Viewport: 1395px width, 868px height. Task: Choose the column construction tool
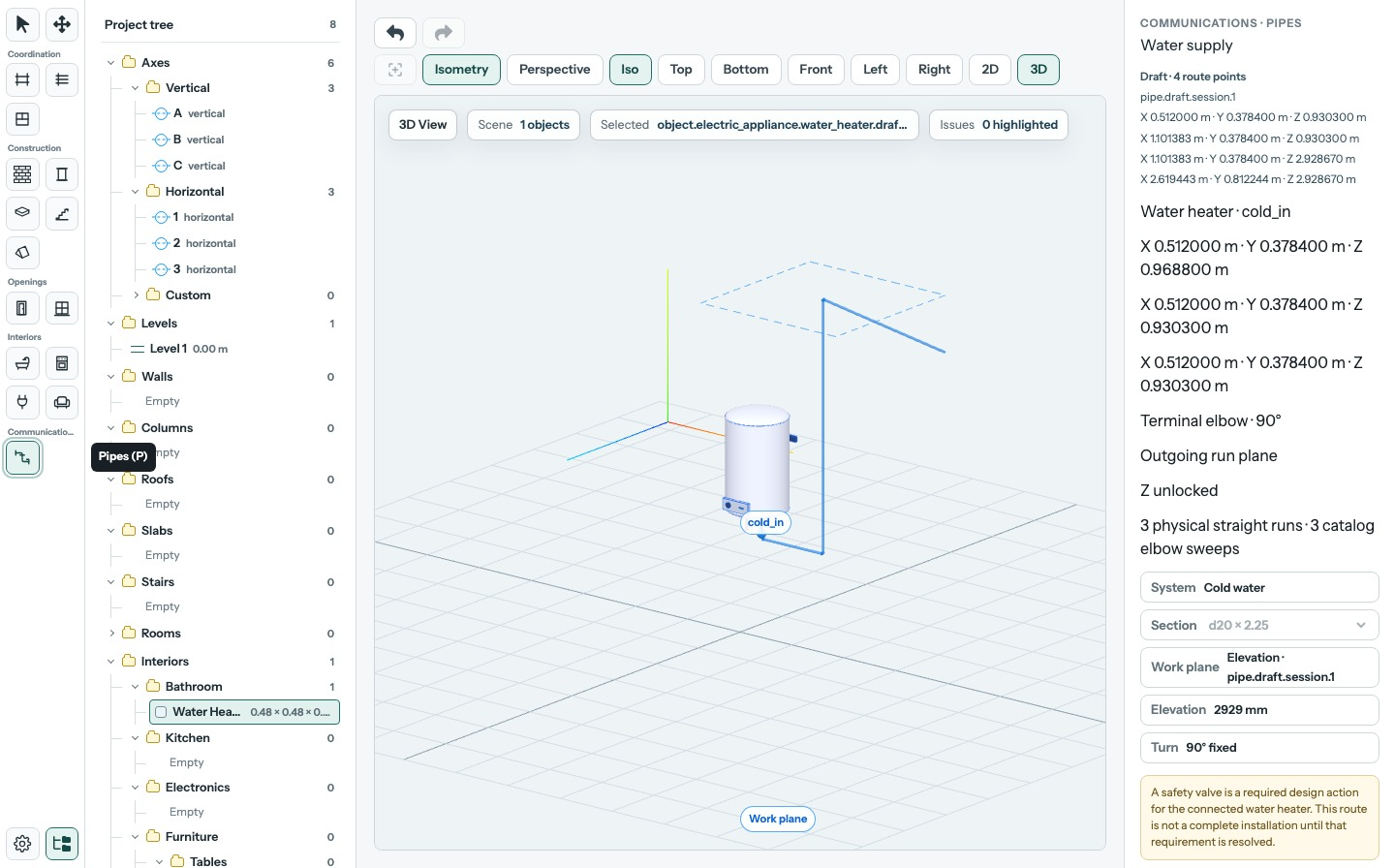click(x=62, y=174)
